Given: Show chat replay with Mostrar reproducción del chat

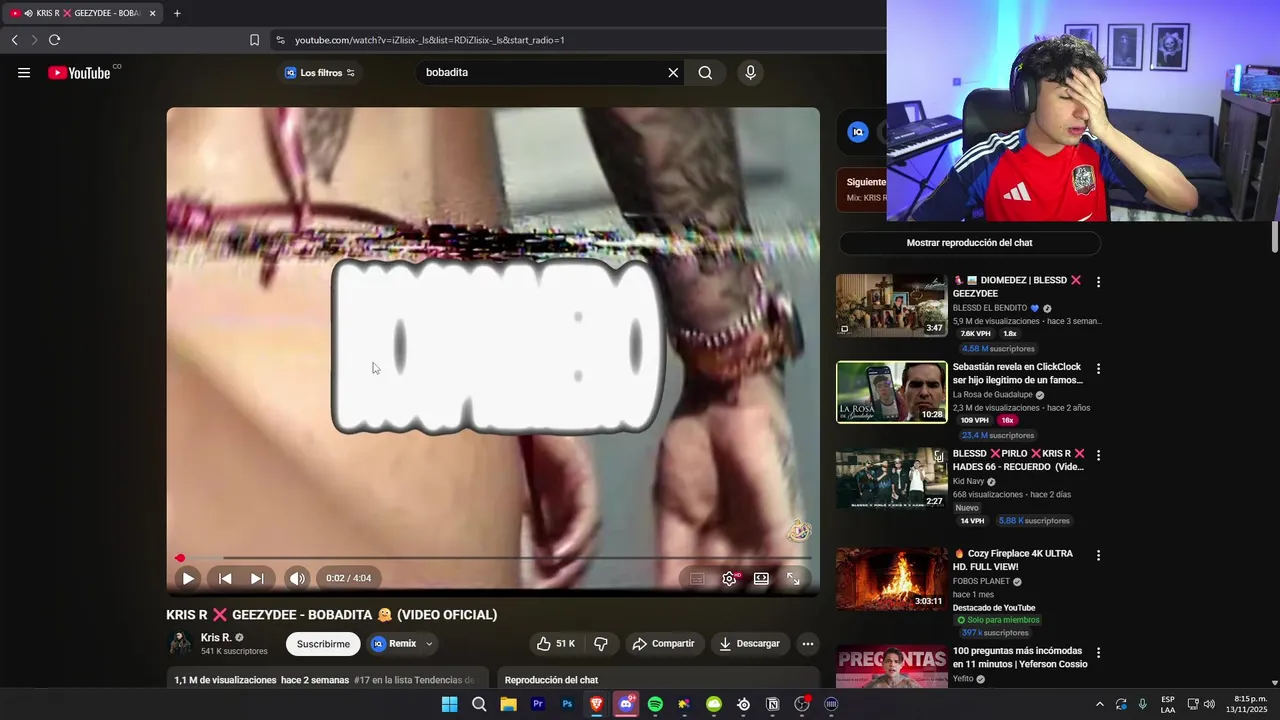Looking at the screenshot, I should (969, 243).
